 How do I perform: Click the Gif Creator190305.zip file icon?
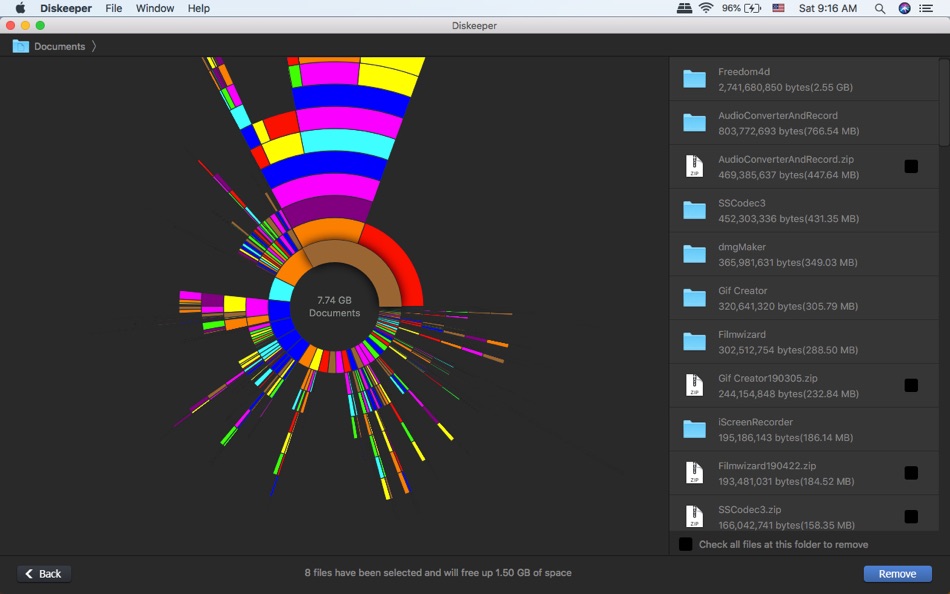pos(694,385)
